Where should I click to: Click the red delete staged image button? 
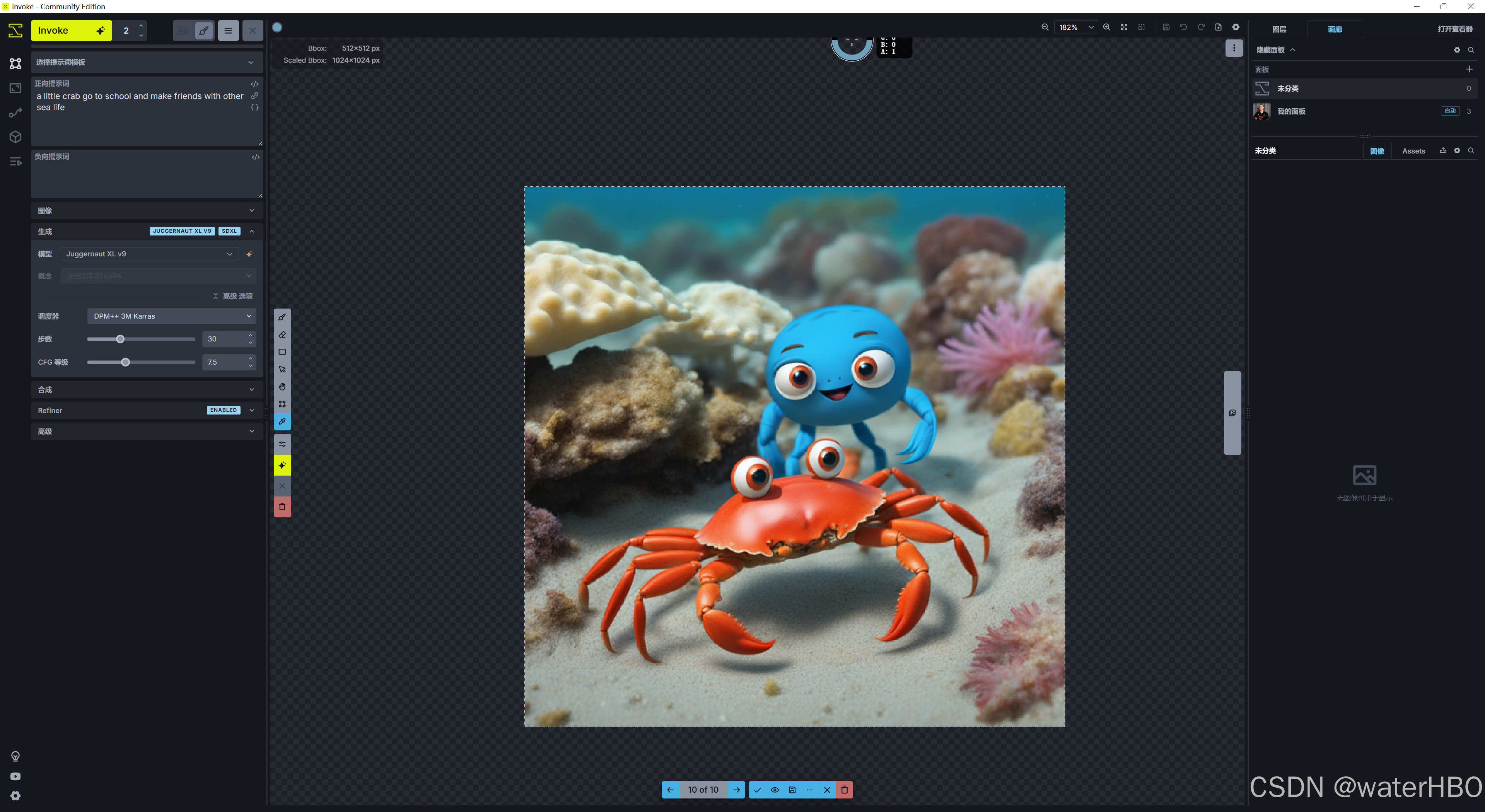click(844, 790)
